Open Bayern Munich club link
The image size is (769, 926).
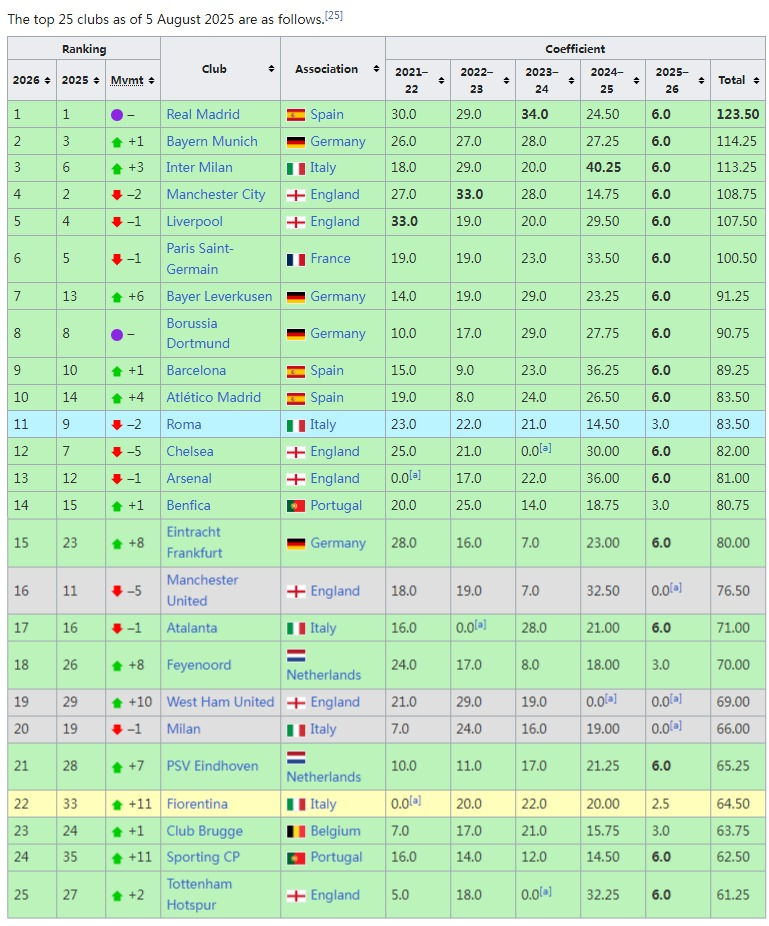(x=212, y=141)
